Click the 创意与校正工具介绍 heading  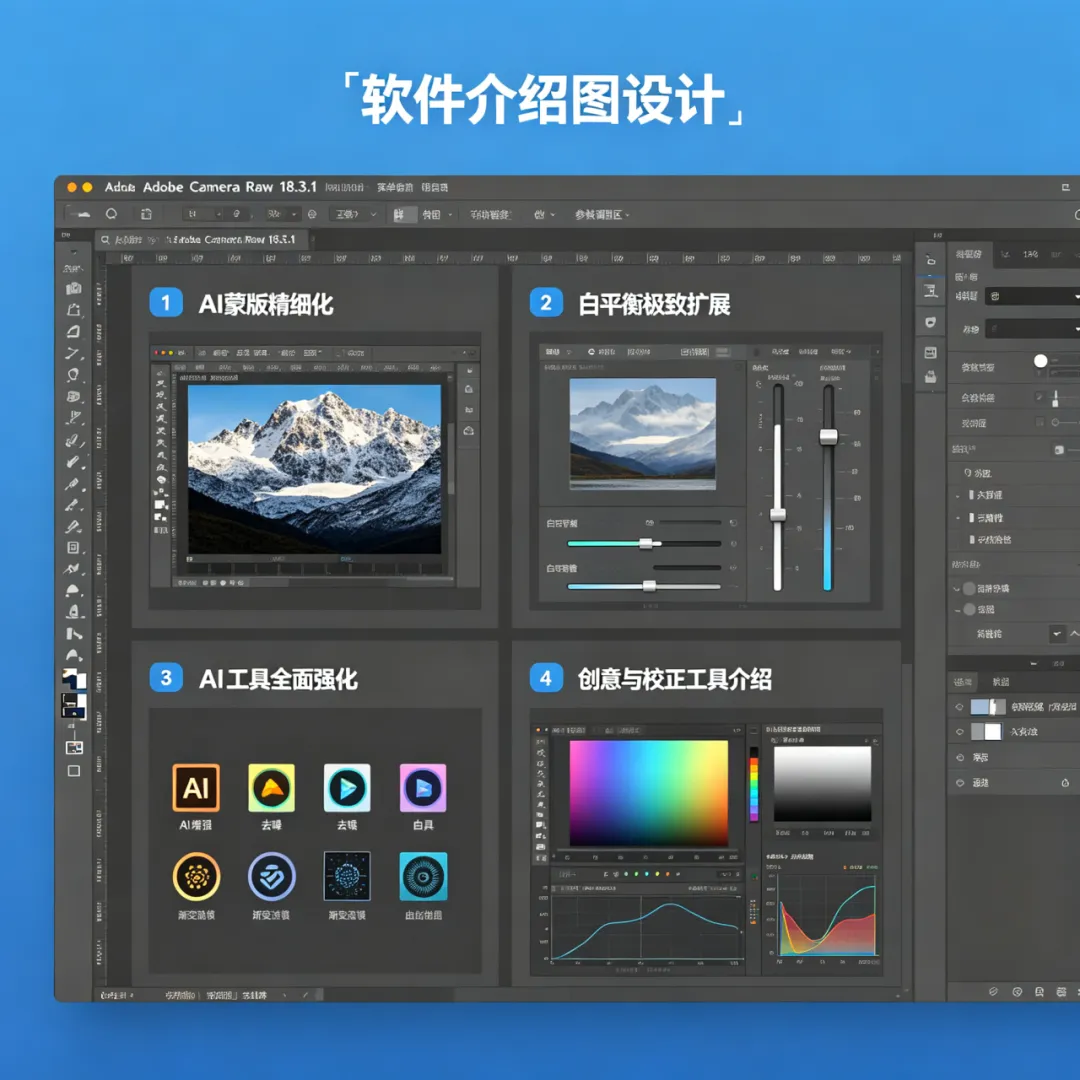point(674,679)
